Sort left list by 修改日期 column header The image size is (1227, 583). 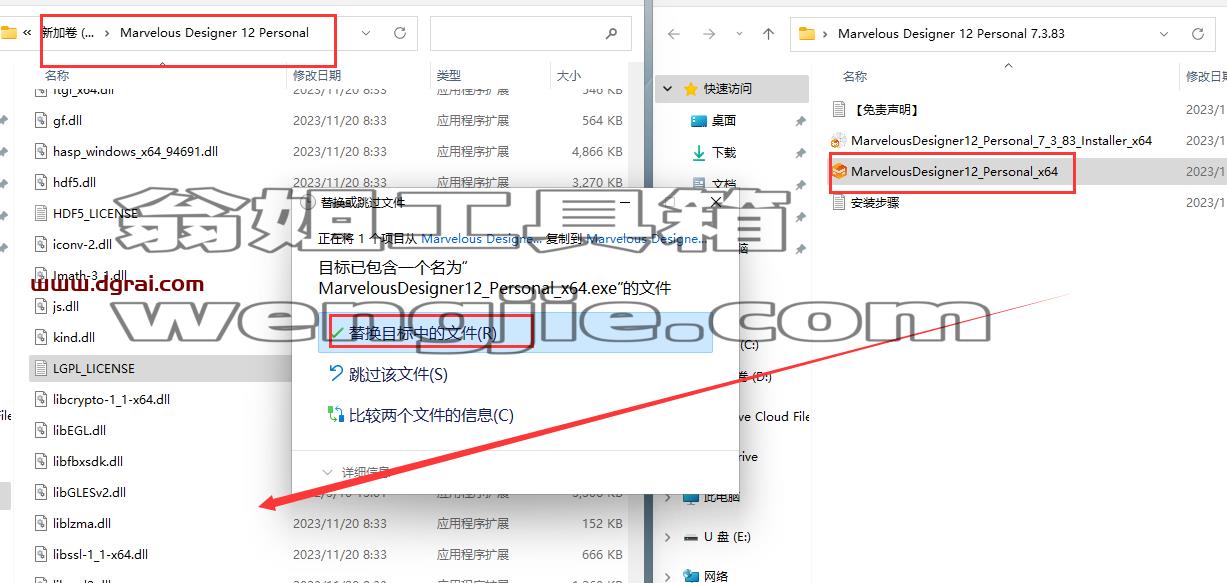(317, 75)
